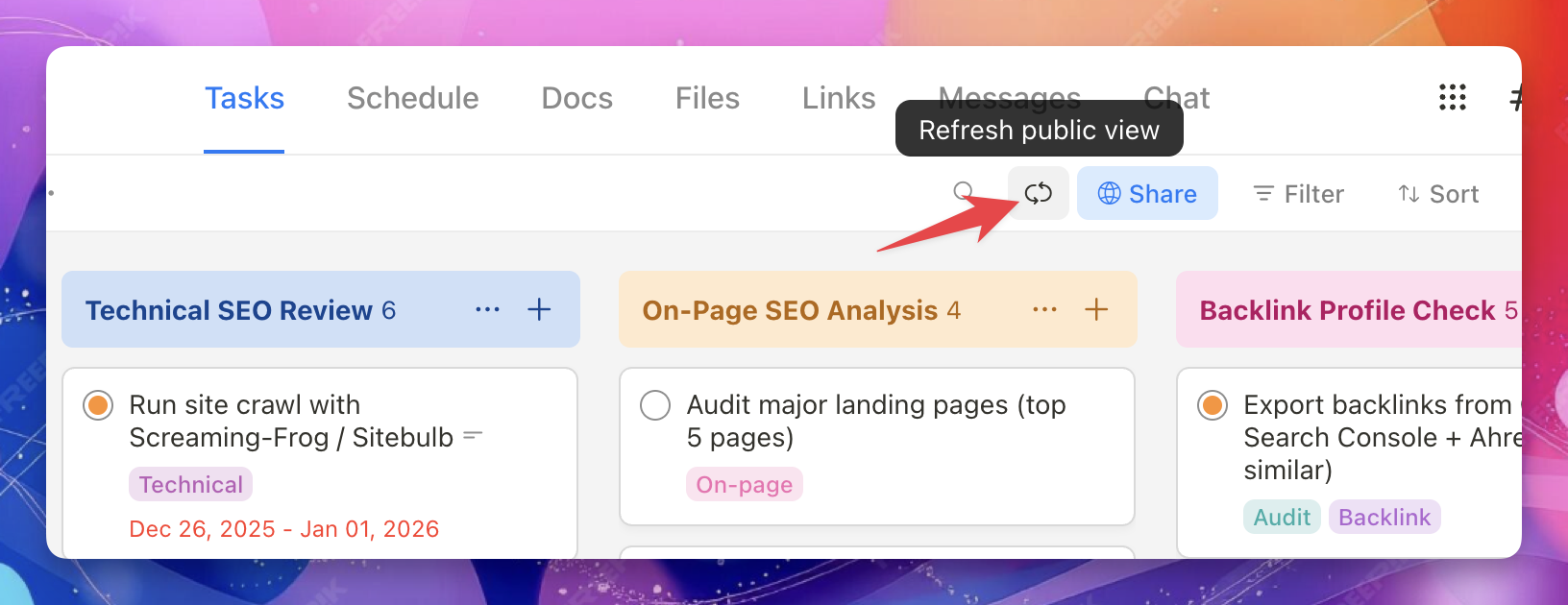The image size is (1568, 605).
Task: Mark Run site crawl task complete
Action: (98, 405)
